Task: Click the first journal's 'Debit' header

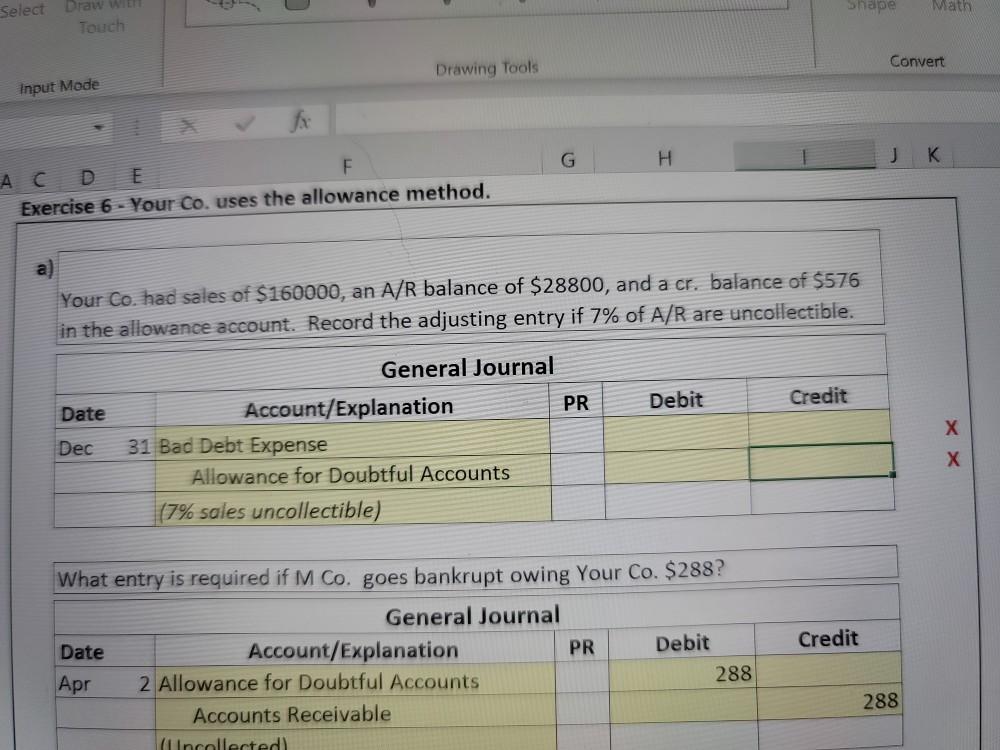Action: (x=675, y=400)
